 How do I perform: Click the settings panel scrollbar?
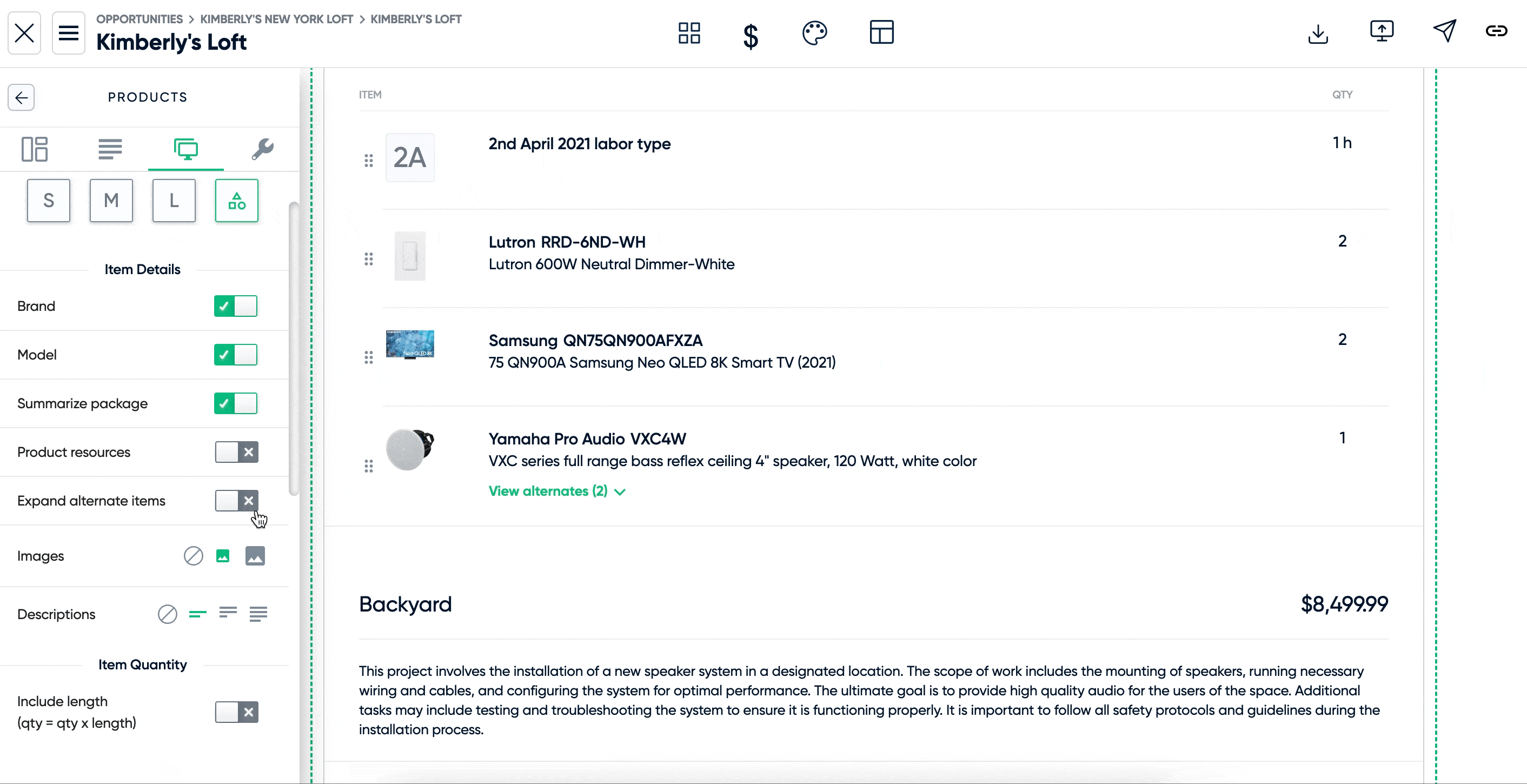[x=294, y=348]
